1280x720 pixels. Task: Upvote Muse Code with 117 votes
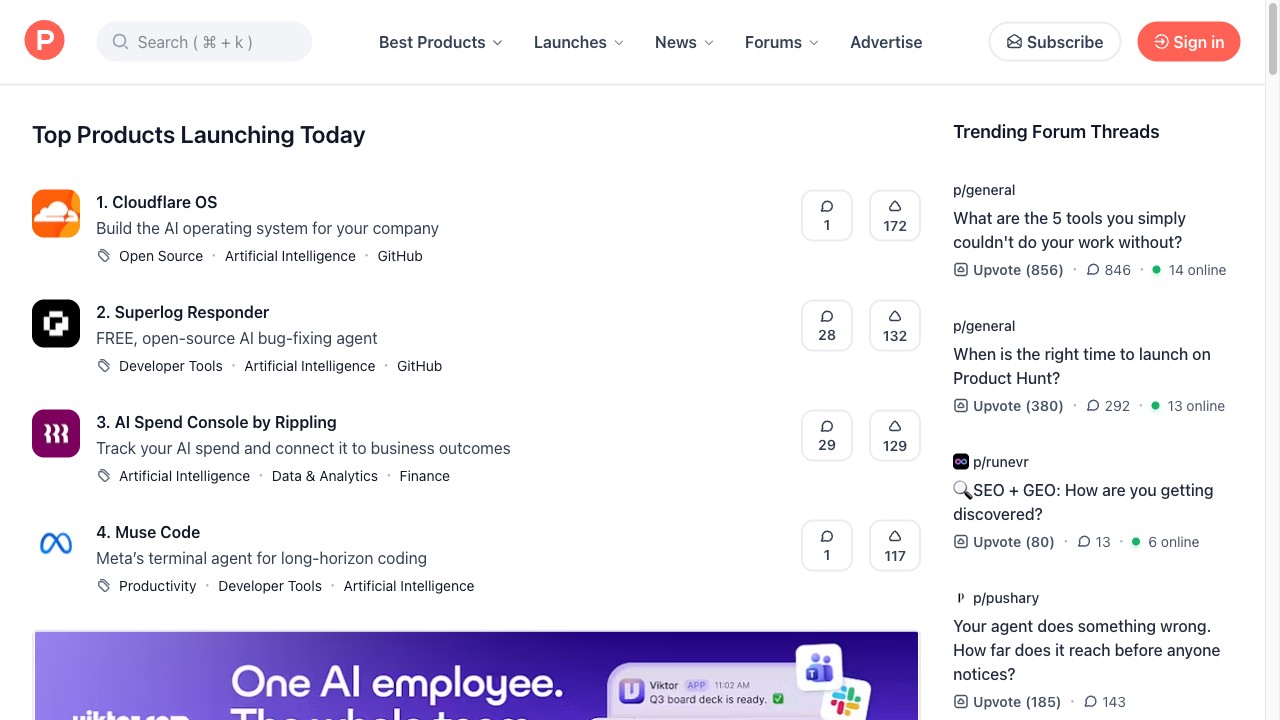click(x=895, y=545)
